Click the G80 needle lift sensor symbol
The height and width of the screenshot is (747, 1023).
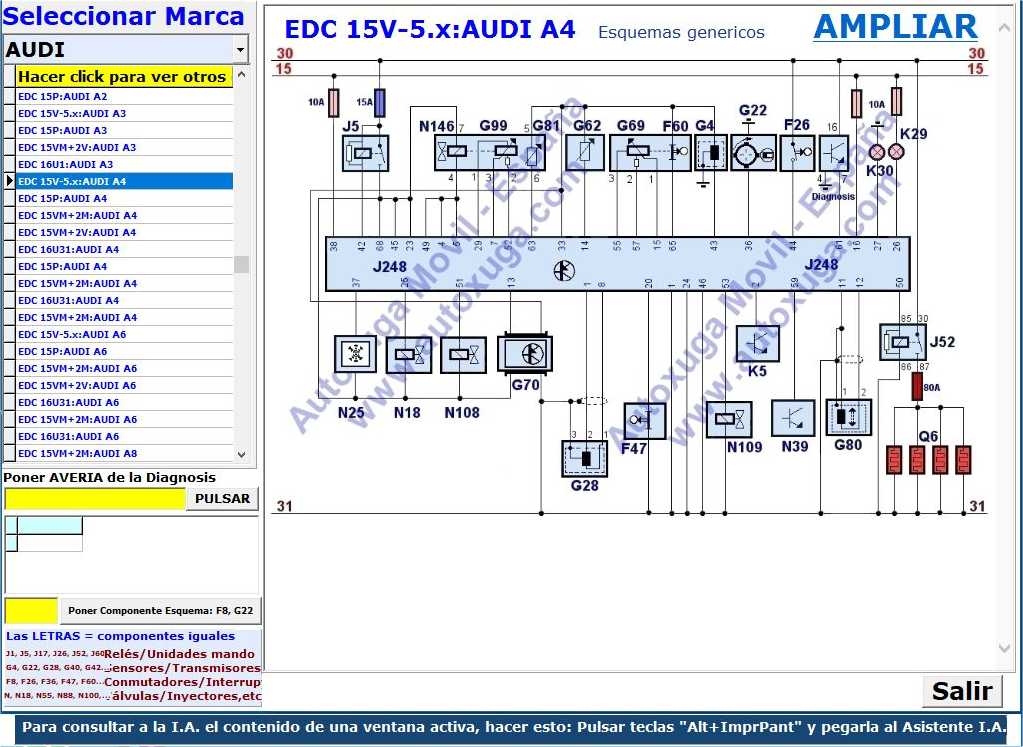pos(848,416)
